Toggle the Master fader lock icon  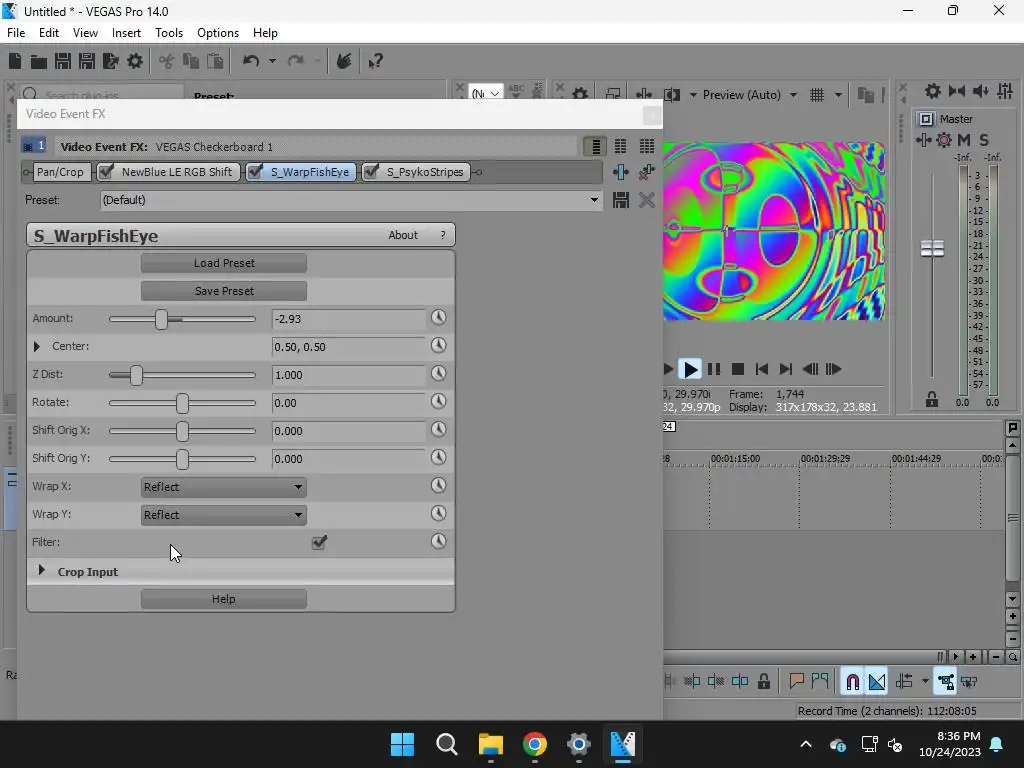[x=932, y=400]
